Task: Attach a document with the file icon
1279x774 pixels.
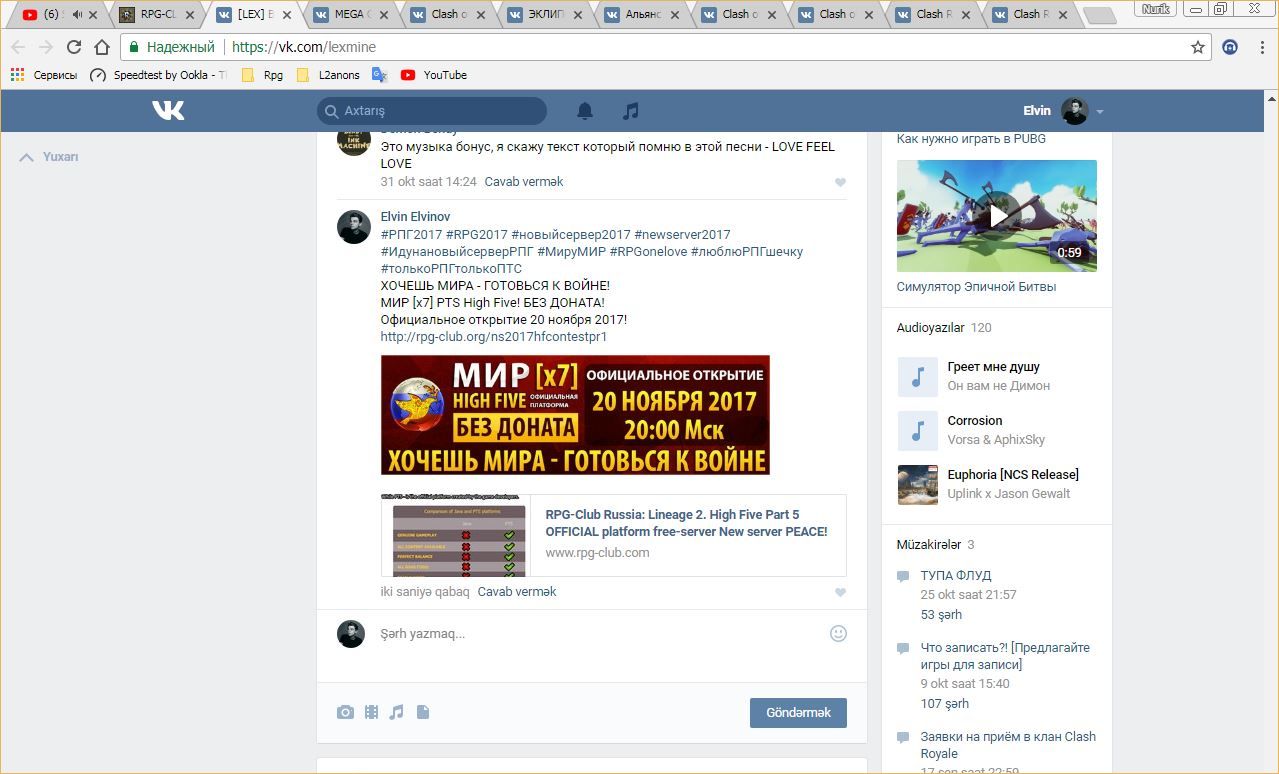Action: (423, 712)
